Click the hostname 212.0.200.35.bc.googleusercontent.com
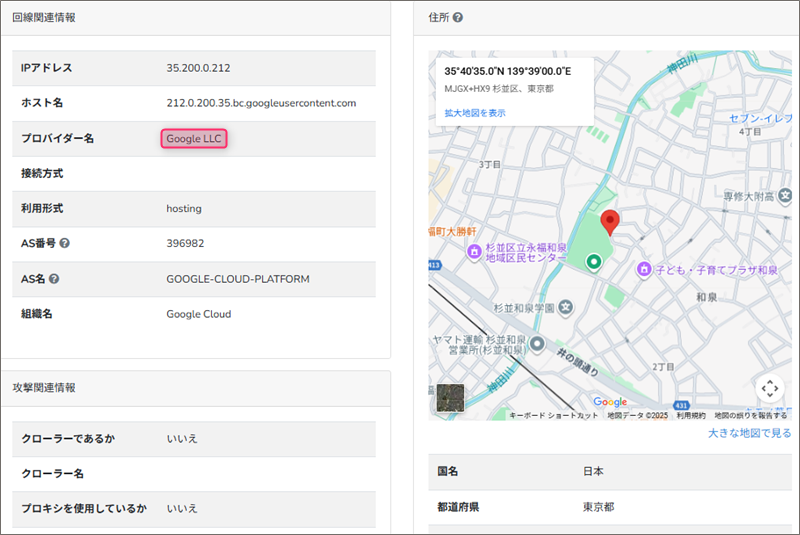The width and height of the screenshot is (800, 535). [x=261, y=103]
